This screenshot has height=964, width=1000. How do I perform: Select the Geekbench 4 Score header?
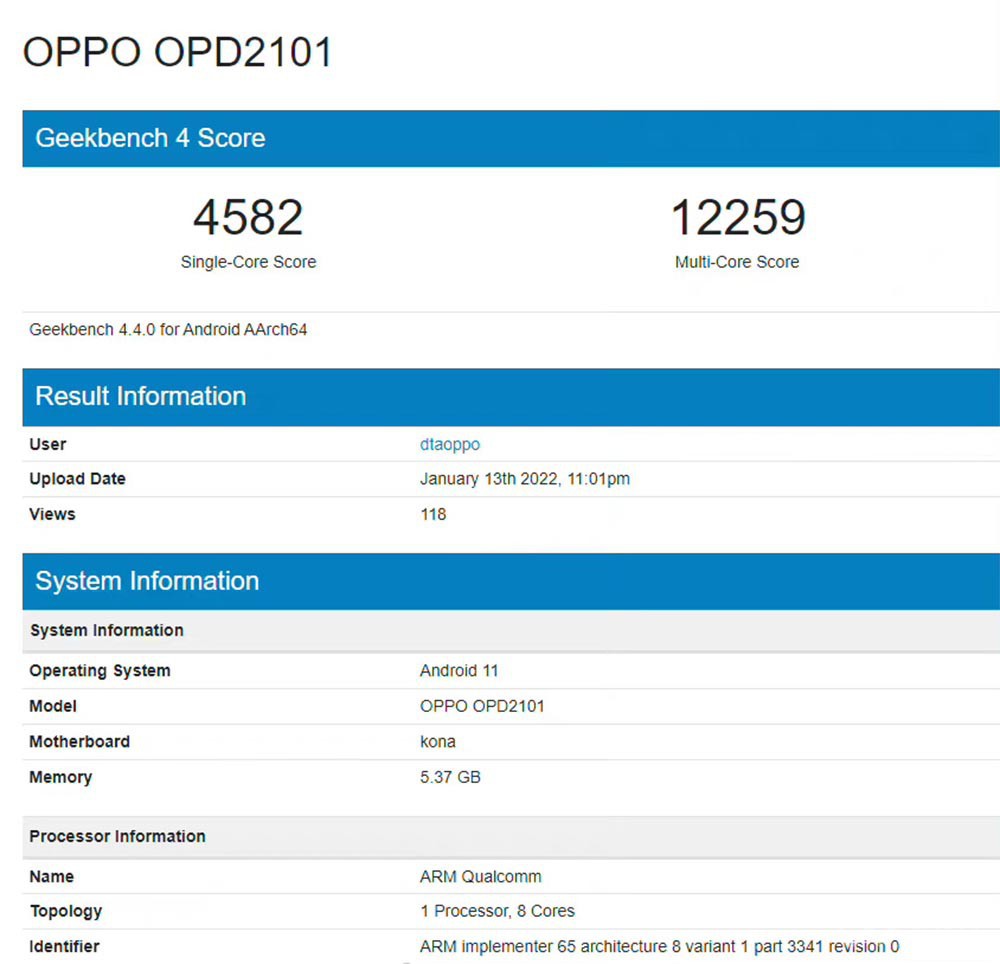pyautogui.click(x=150, y=138)
